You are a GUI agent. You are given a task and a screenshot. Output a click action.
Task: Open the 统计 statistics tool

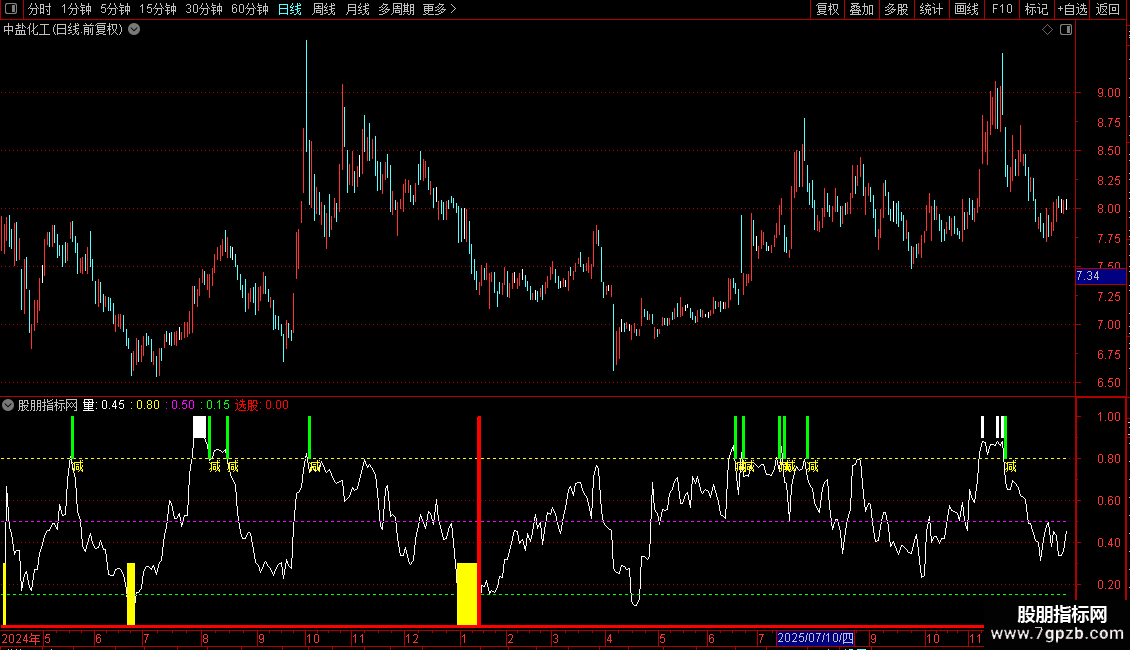tap(931, 9)
